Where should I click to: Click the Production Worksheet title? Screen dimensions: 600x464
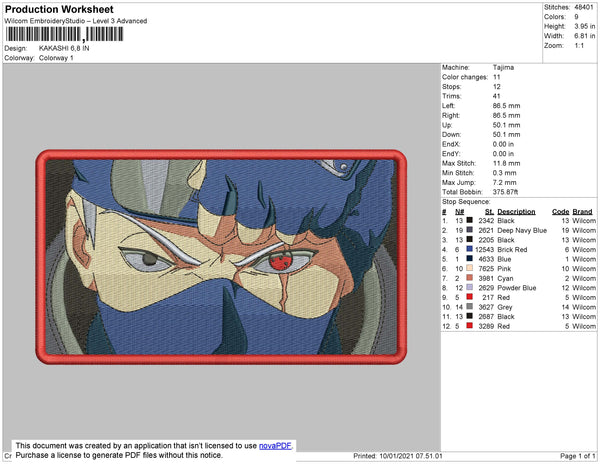59,9
